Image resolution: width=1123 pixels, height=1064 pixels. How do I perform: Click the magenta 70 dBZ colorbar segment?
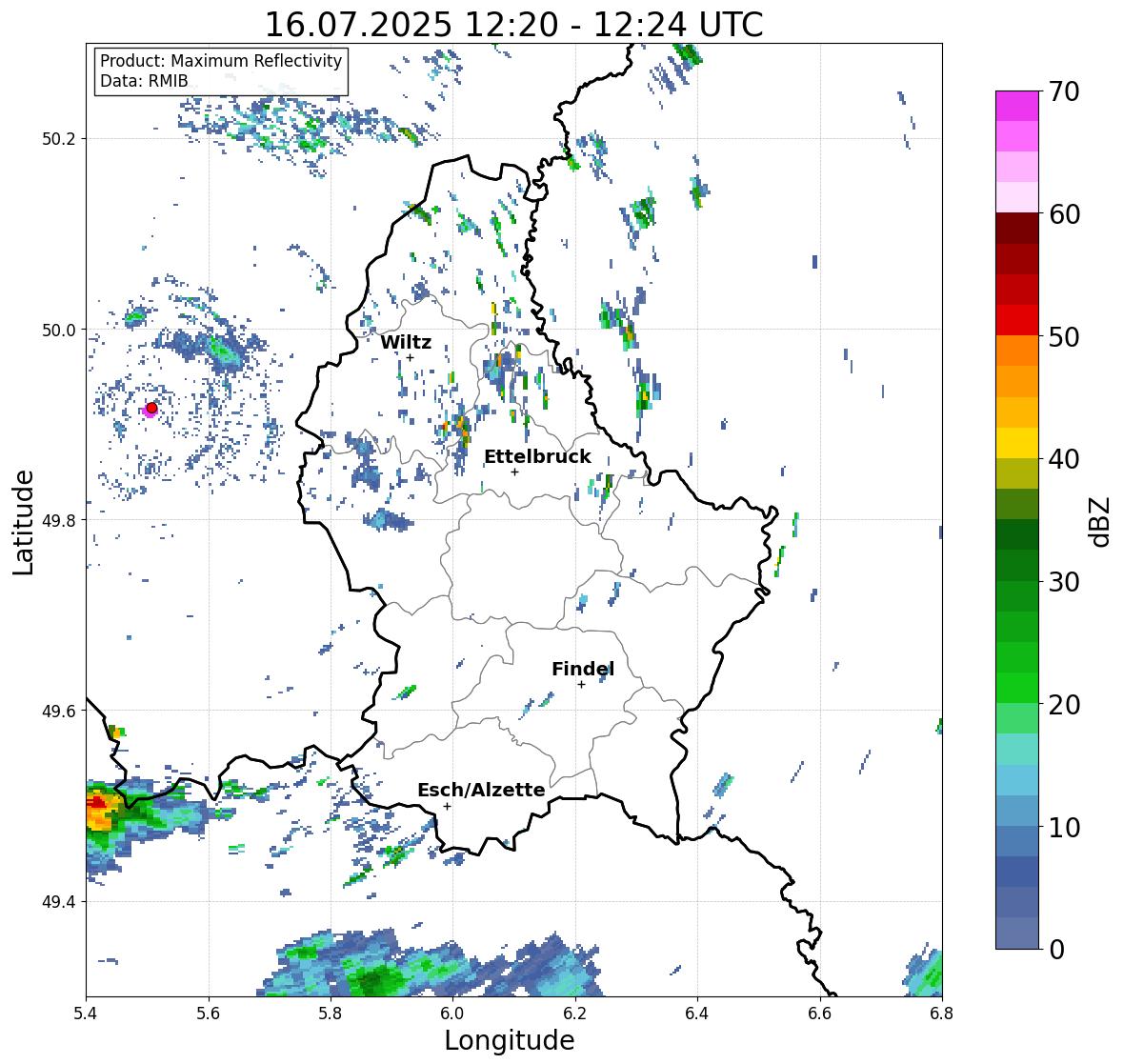1017,106
